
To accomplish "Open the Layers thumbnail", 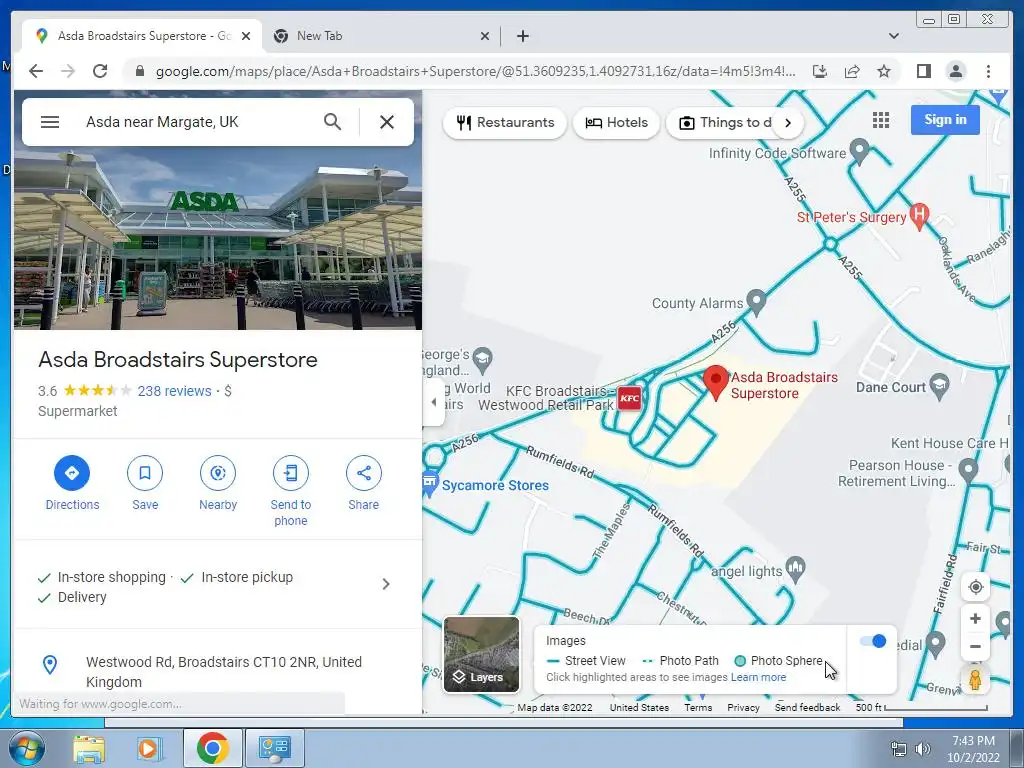I will [x=482, y=654].
